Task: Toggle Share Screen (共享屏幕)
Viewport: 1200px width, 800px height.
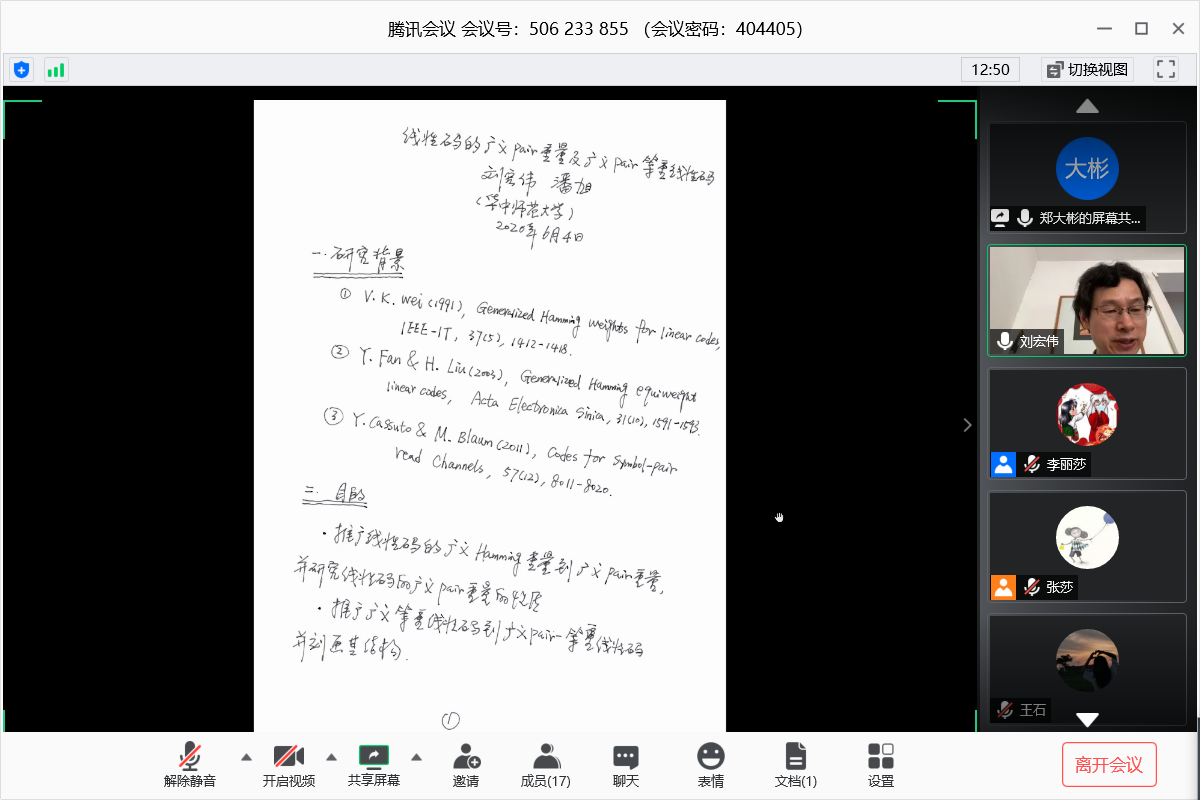Action: click(x=374, y=765)
